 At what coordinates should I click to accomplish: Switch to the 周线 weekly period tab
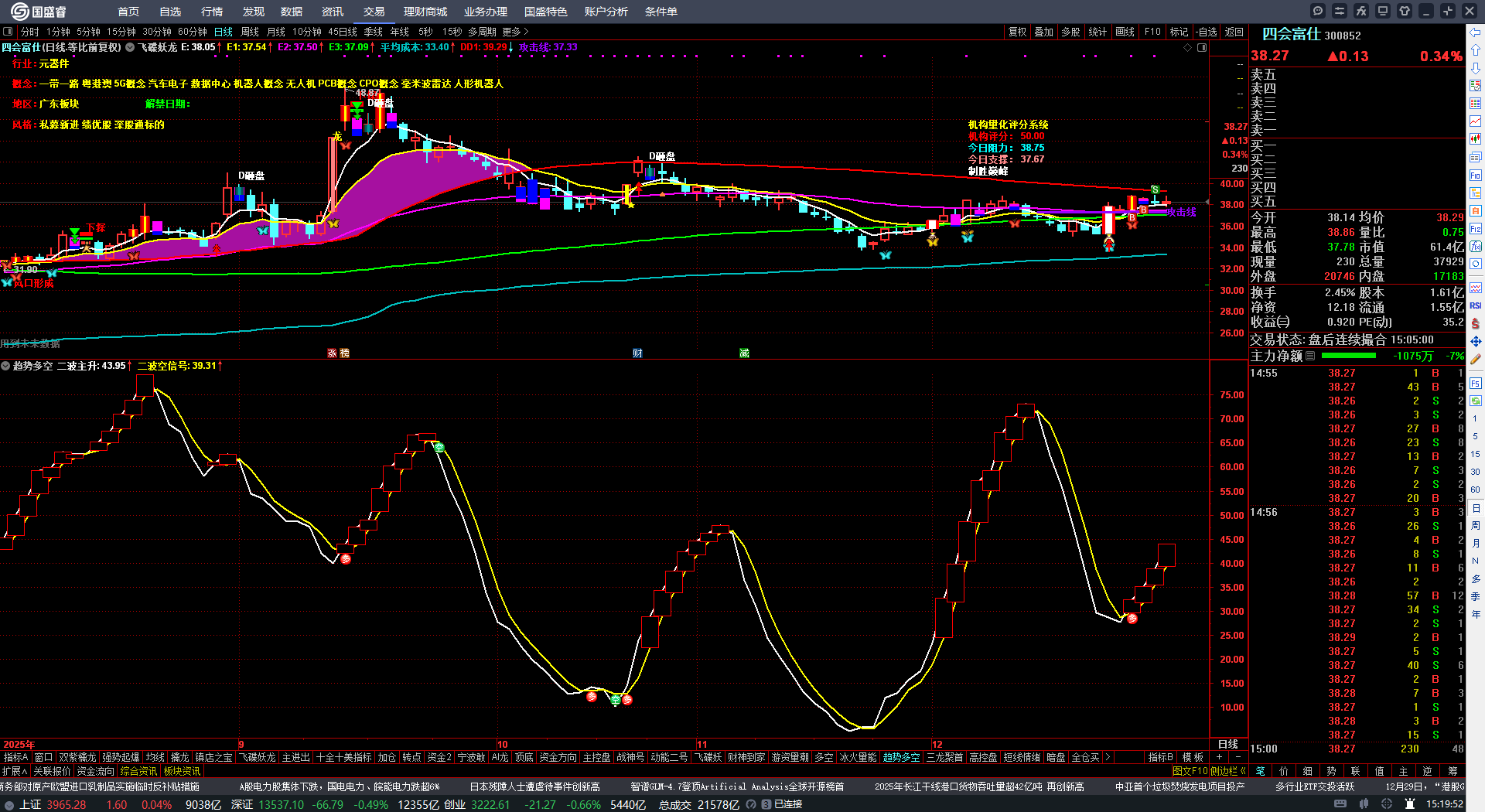[x=250, y=32]
